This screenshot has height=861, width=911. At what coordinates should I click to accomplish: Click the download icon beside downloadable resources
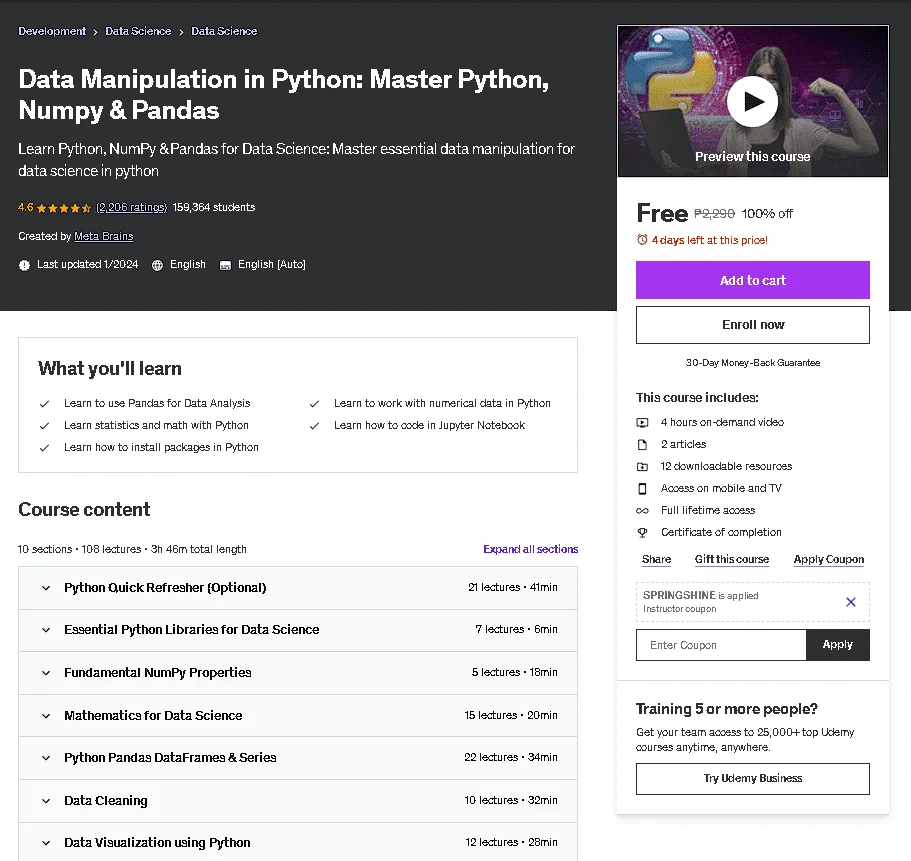[x=642, y=467]
